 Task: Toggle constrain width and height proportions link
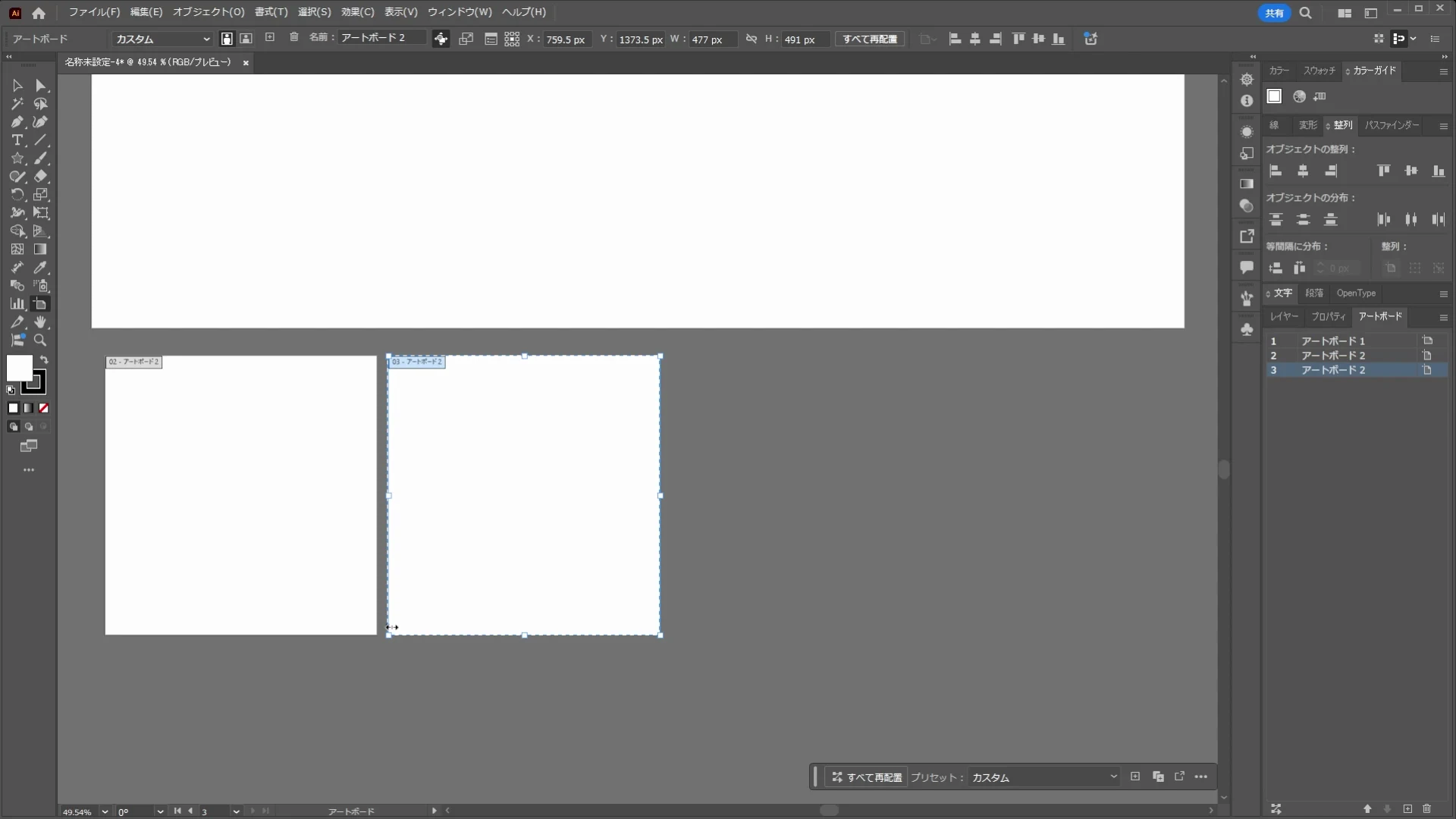pyautogui.click(x=752, y=39)
